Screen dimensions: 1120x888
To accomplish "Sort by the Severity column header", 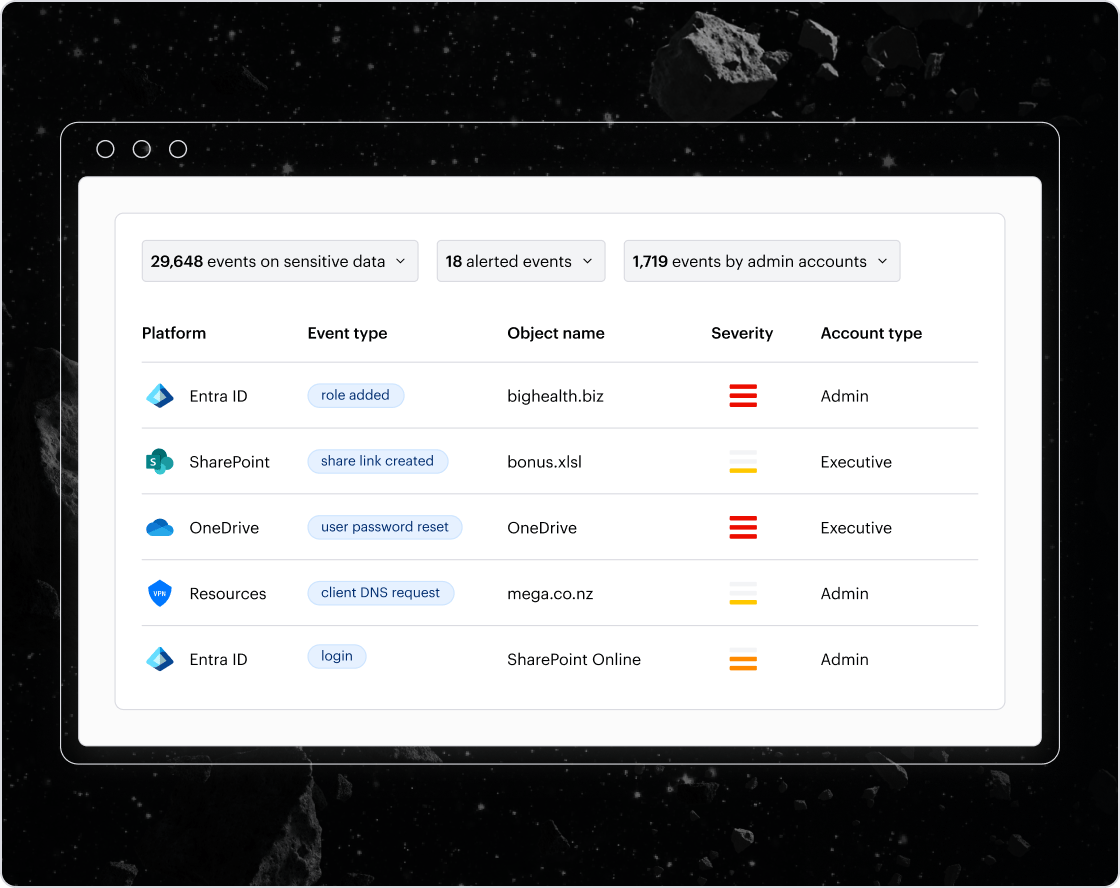I will click(x=742, y=333).
